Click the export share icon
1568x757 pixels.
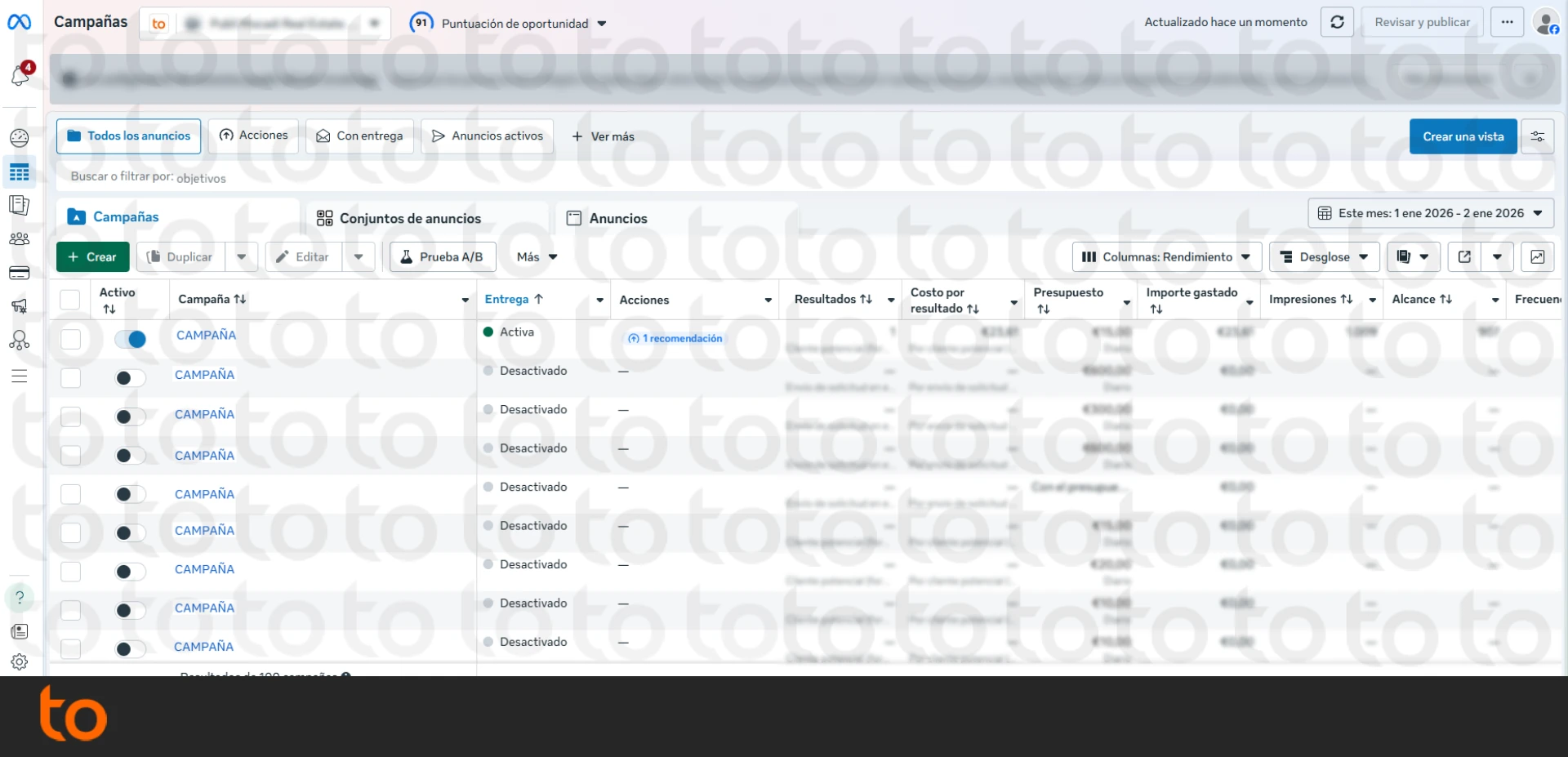tap(1464, 257)
